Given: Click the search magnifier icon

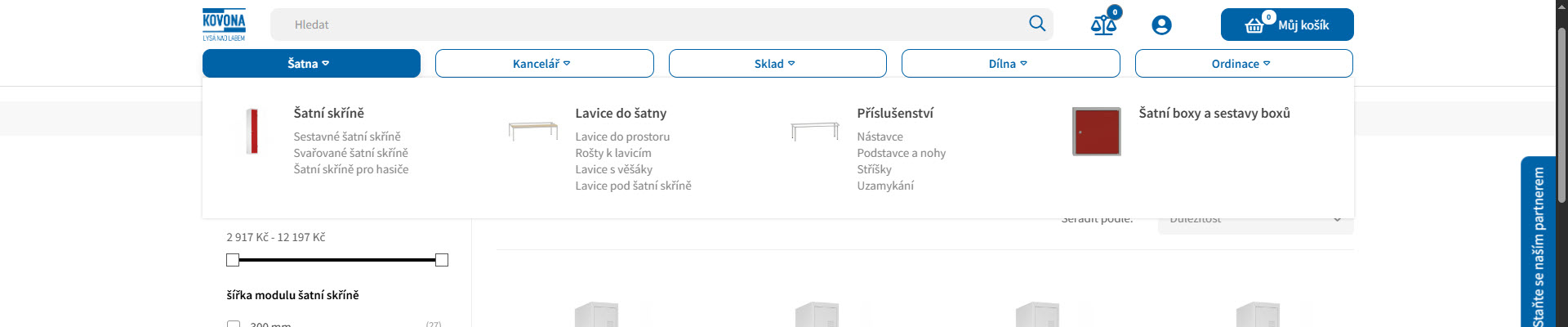Looking at the screenshot, I should pyautogui.click(x=1037, y=24).
